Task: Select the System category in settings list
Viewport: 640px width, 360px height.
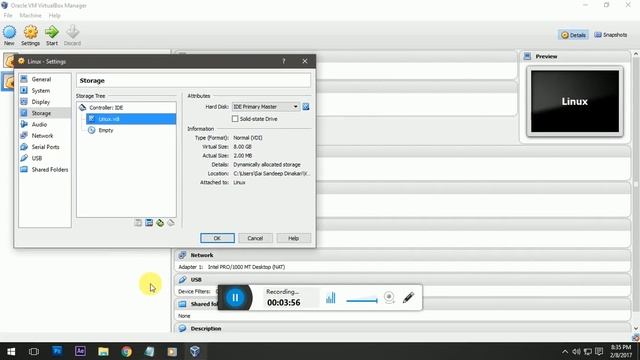Action: click(x=41, y=91)
